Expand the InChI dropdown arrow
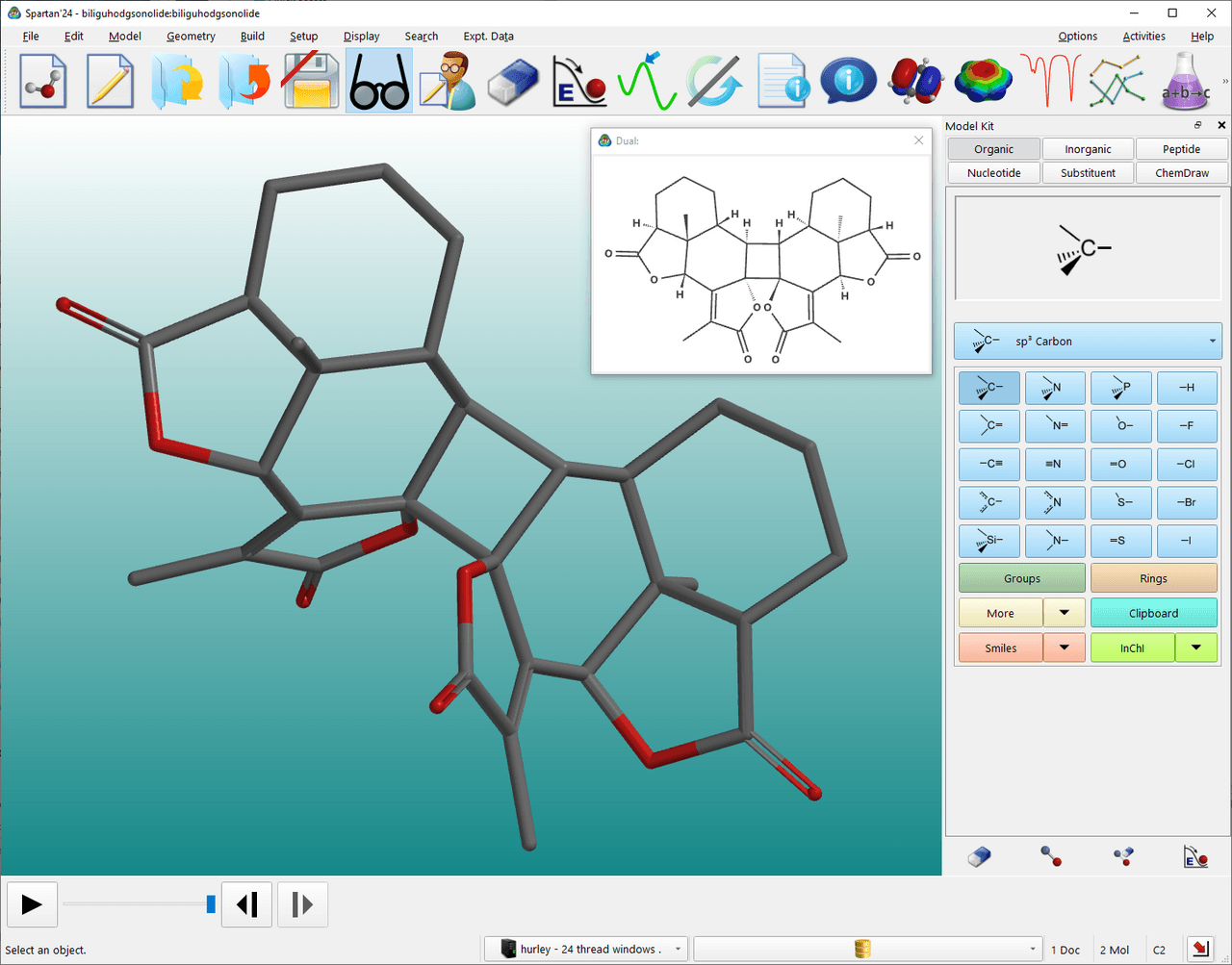Screen dimensions: 1232x965 tap(1198, 647)
